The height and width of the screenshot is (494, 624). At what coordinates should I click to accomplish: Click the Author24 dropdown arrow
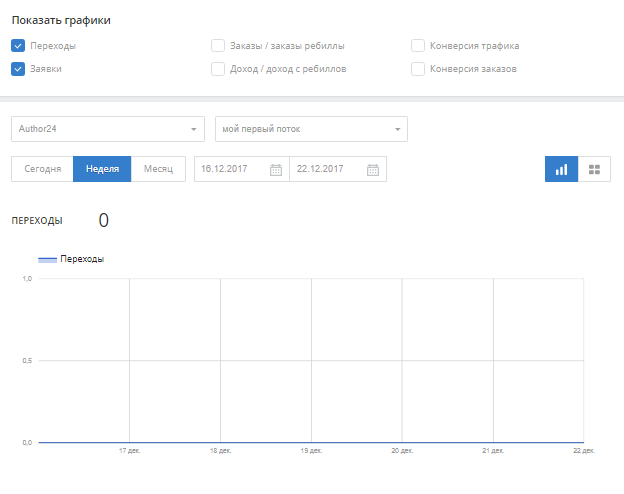194,129
